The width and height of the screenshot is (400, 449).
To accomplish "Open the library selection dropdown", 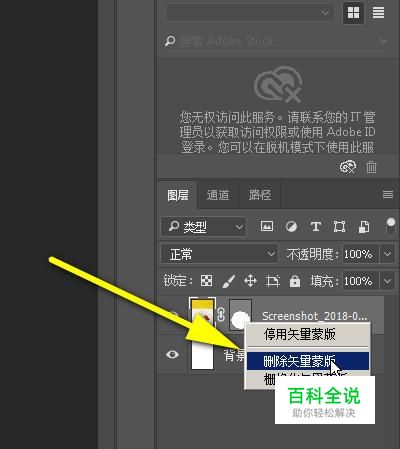I will pyautogui.click(x=249, y=13).
